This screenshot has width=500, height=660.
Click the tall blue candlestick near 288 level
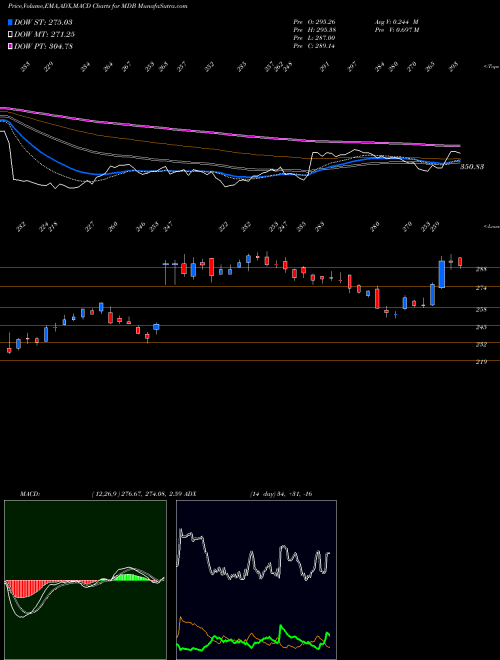tap(442, 274)
